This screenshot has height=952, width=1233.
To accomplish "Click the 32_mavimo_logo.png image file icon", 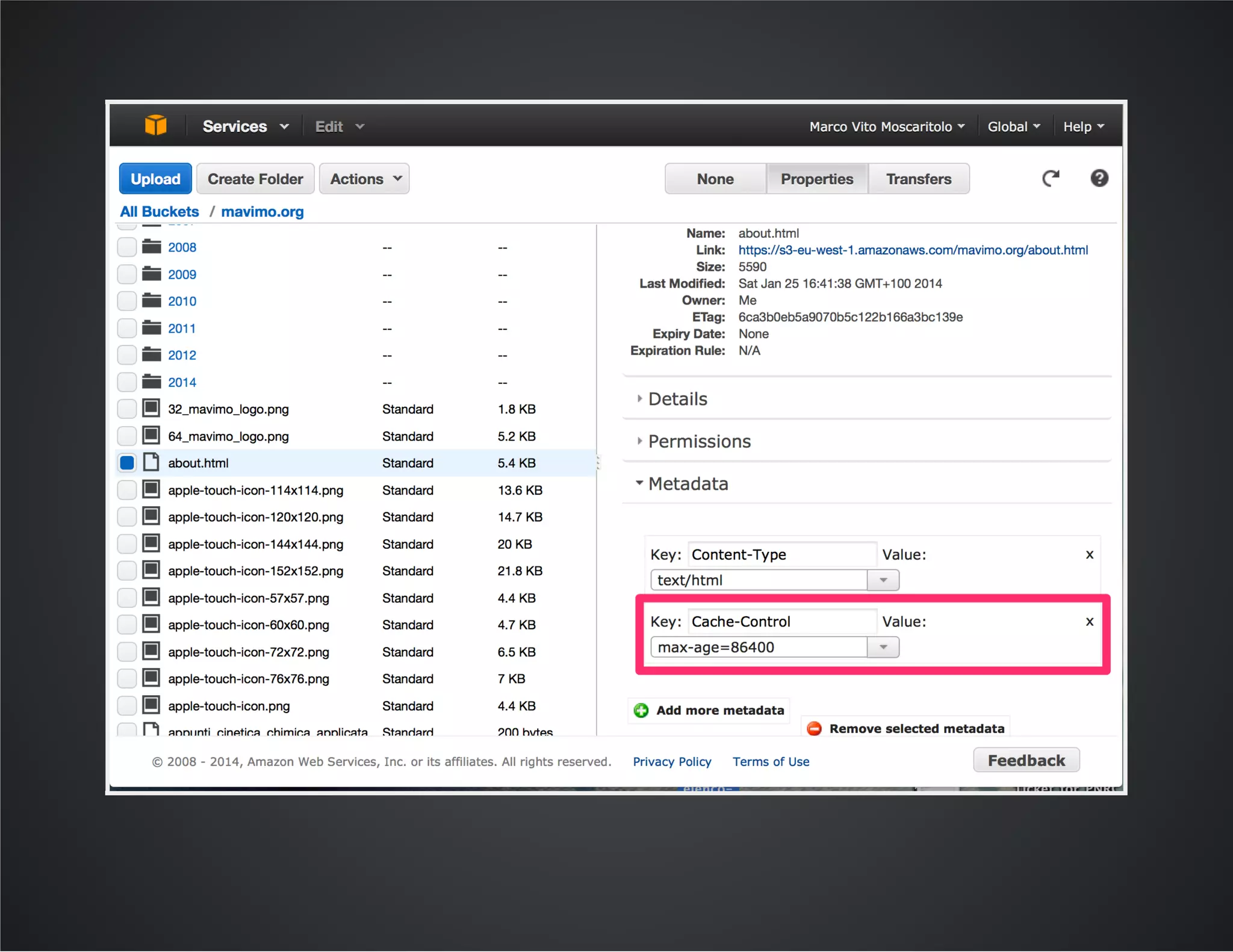I will pyautogui.click(x=151, y=409).
